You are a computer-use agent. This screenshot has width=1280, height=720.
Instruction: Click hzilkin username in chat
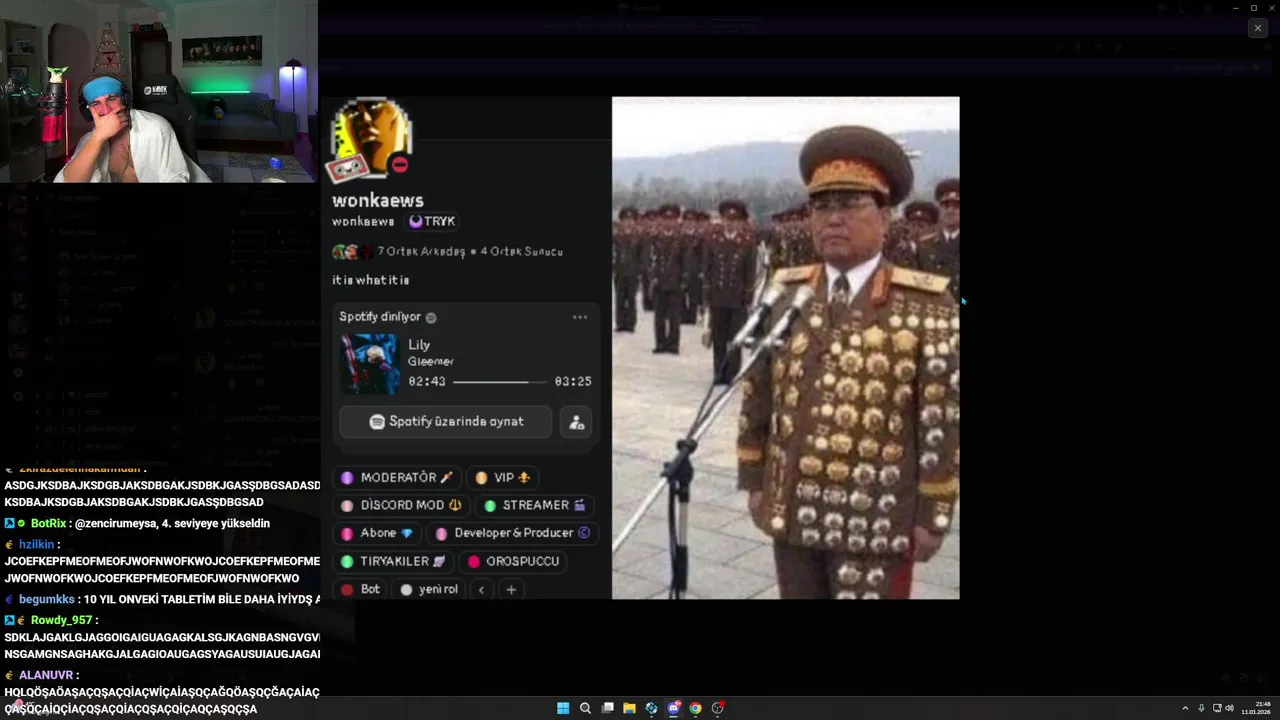click(36, 545)
